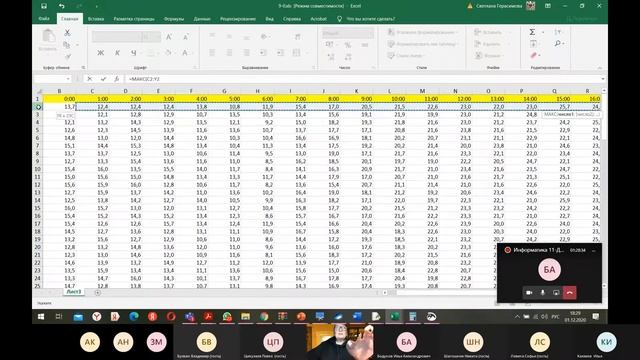Increase font size with the large A icon

coord(169,37)
